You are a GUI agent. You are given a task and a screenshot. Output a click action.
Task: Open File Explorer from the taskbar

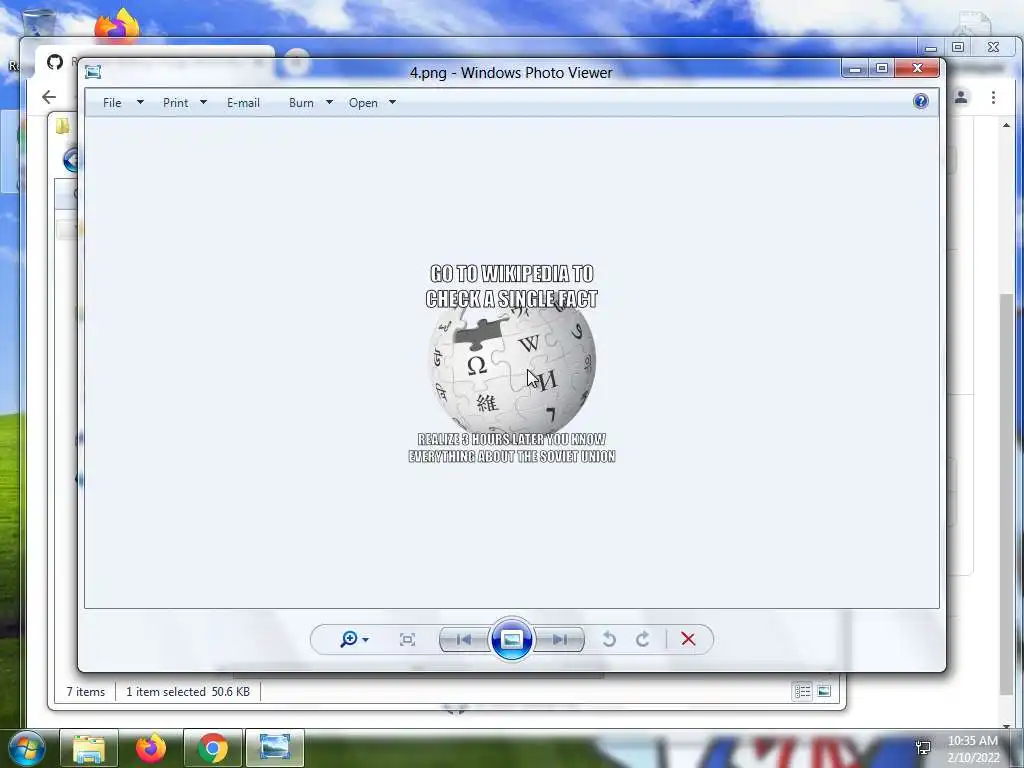click(x=89, y=748)
